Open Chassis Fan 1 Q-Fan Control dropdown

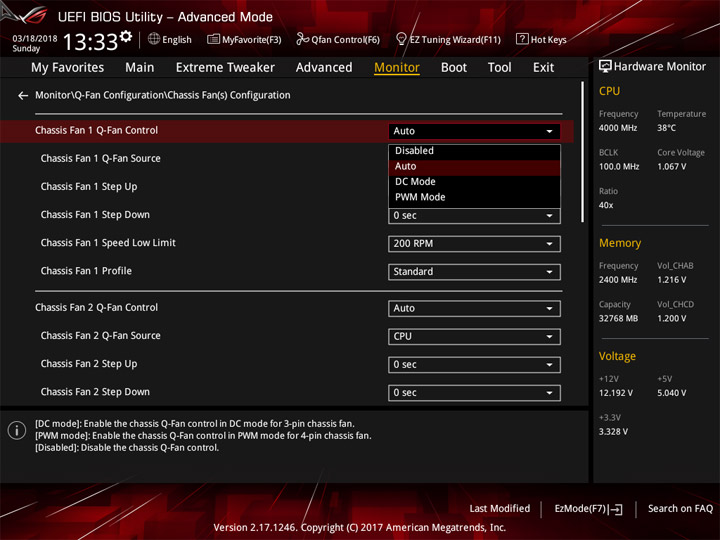[474, 131]
